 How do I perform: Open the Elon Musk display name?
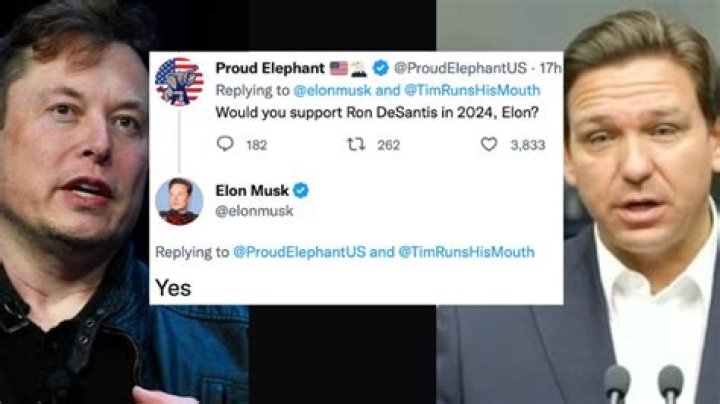point(251,190)
